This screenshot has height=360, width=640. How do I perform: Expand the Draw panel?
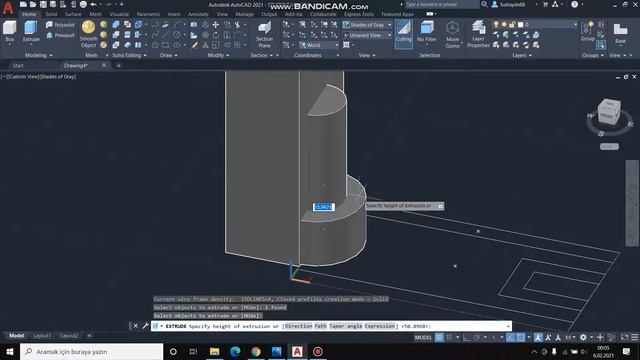pos(169,55)
